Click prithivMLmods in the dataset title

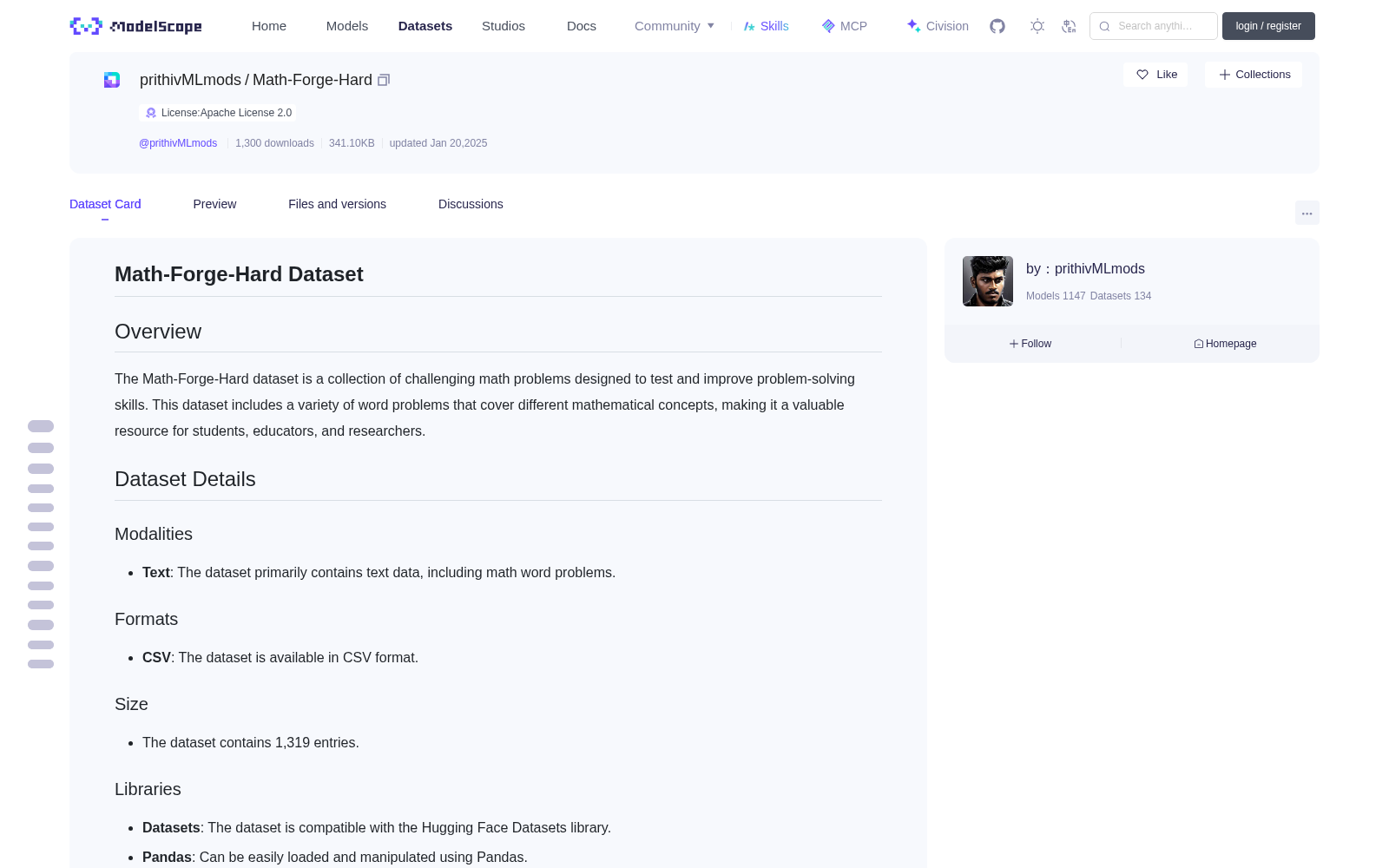coord(190,80)
